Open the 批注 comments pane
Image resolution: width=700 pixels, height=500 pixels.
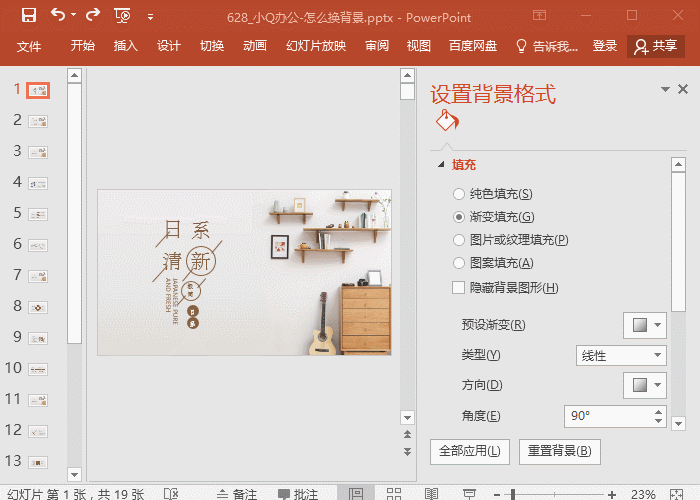(298, 494)
